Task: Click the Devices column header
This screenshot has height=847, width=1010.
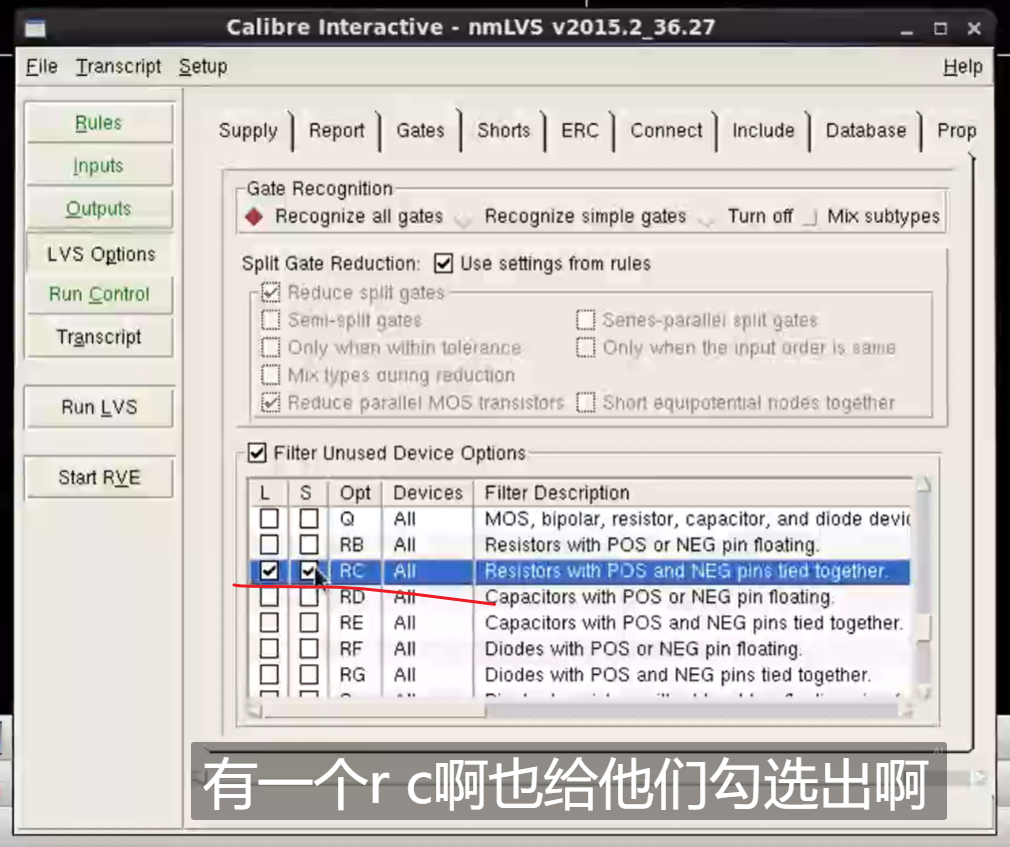Action: point(428,493)
